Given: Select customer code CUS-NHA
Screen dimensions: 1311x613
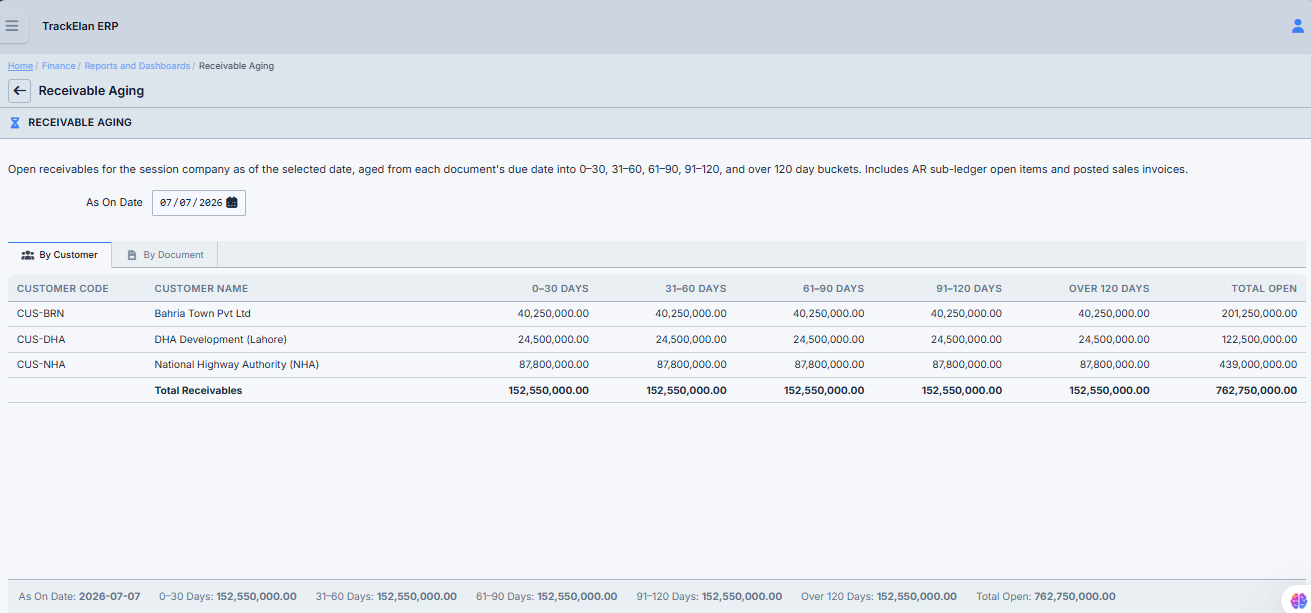Looking at the screenshot, I should [x=41, y=365].
